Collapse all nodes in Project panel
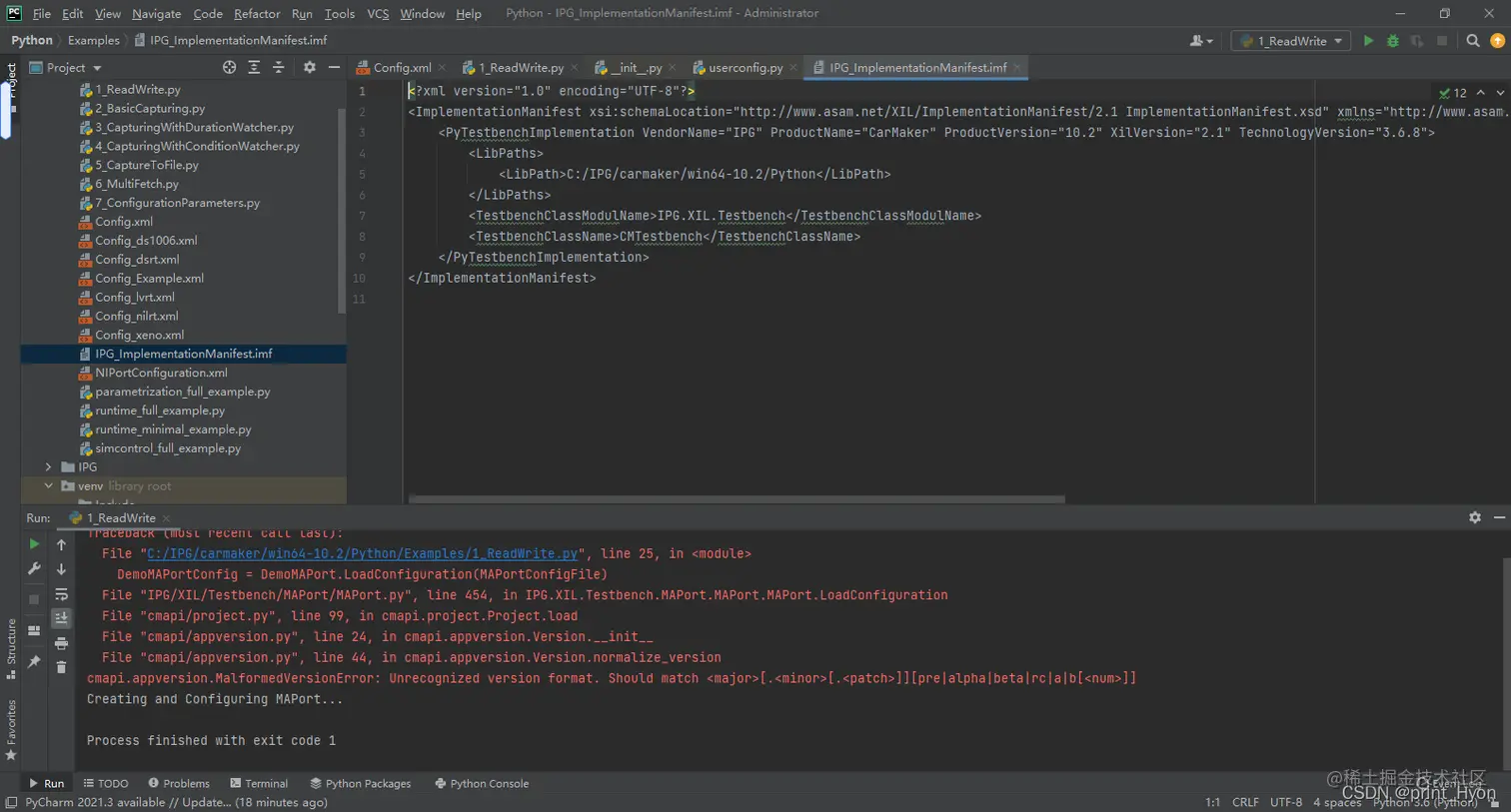The width and height of the screenshot is (1511, 812). point(279,67)
